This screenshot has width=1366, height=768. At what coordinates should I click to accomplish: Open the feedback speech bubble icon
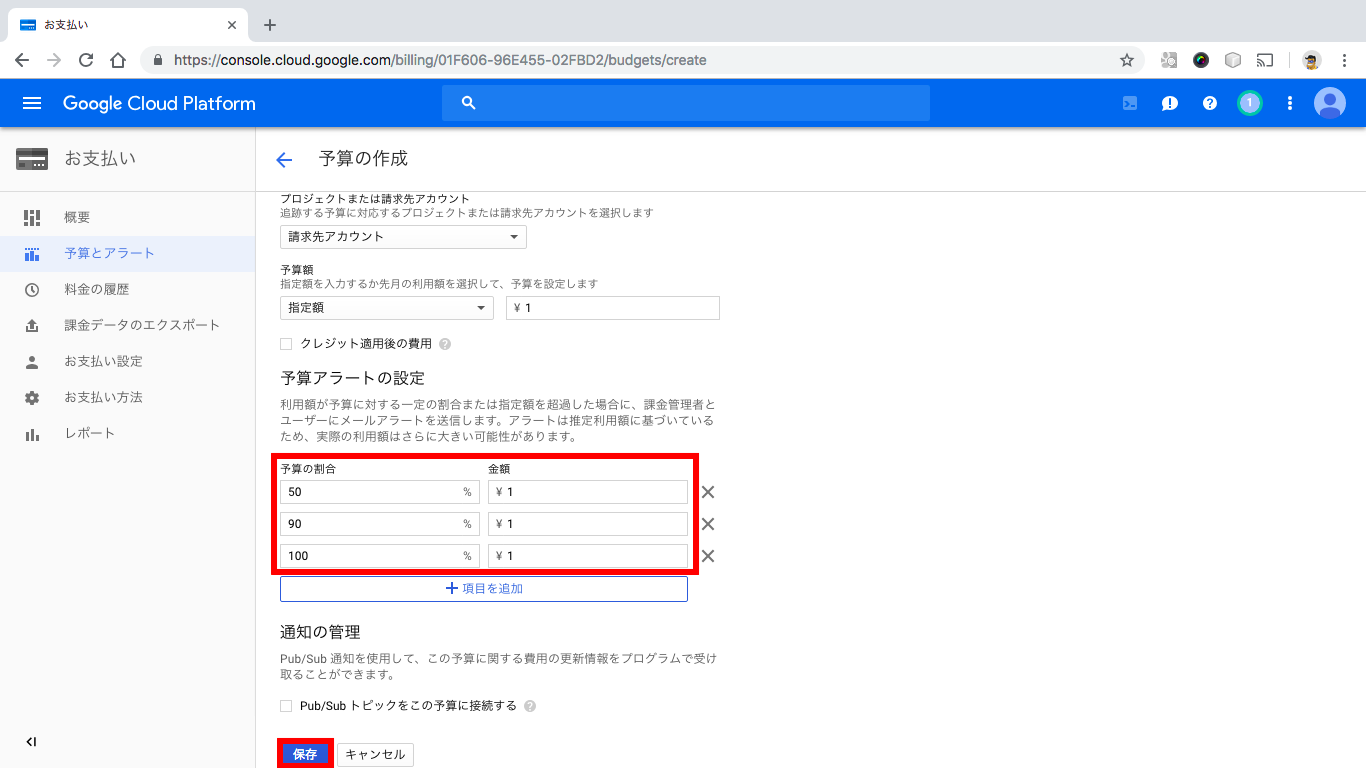(x=1169, y=103)
